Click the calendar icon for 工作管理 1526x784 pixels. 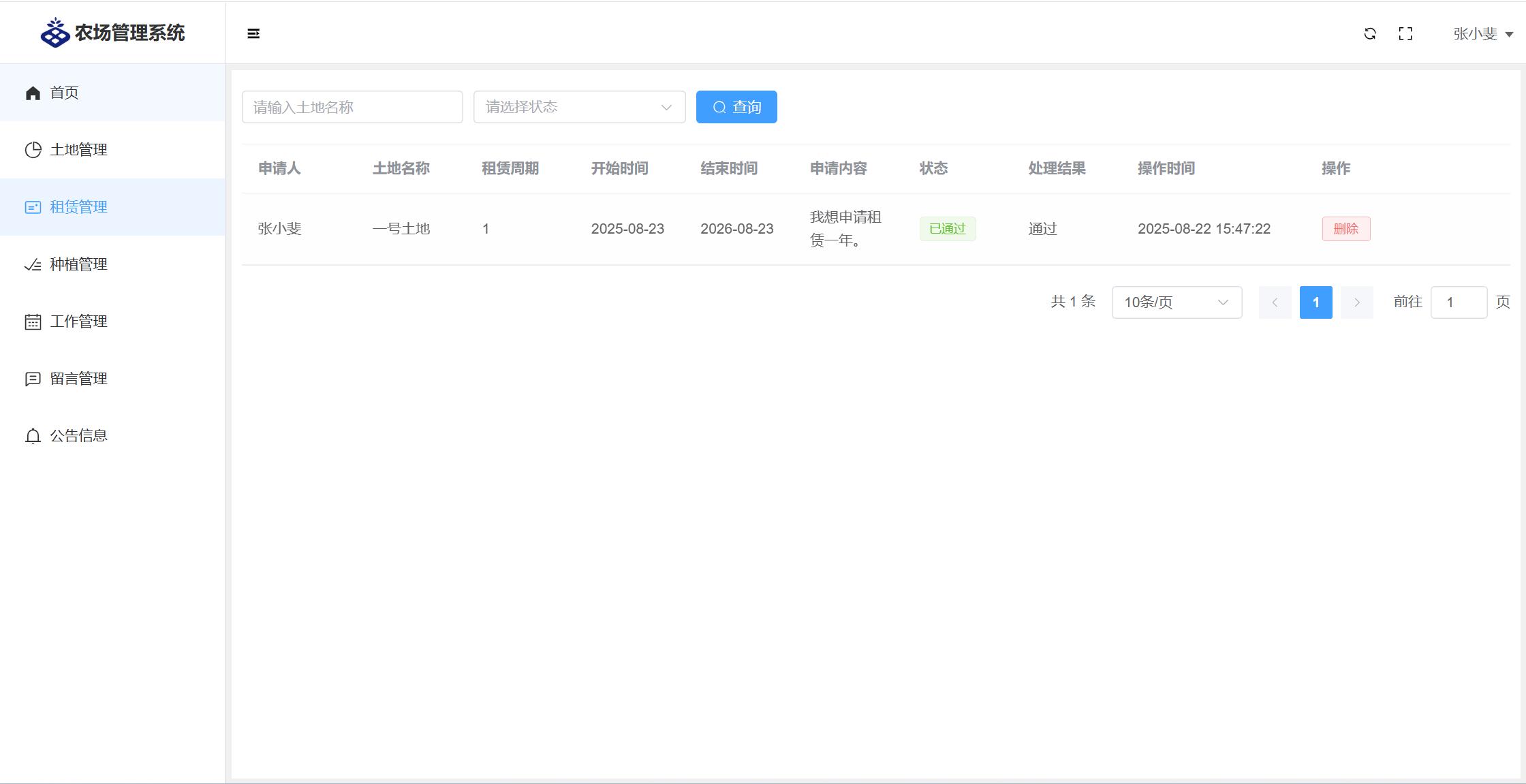[x=33, y=322]
